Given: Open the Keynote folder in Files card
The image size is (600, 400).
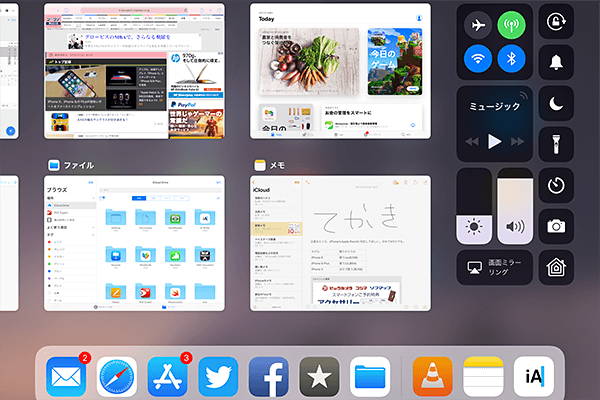Looking at the screenshot, I should 116,256.
